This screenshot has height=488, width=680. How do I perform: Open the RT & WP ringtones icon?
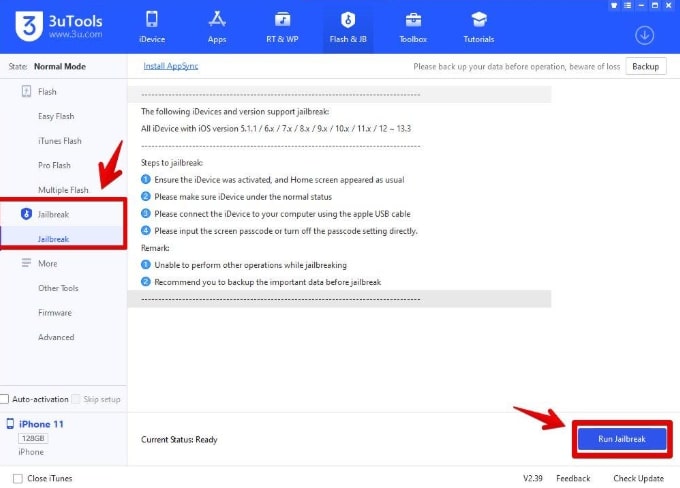pos(282,20)
